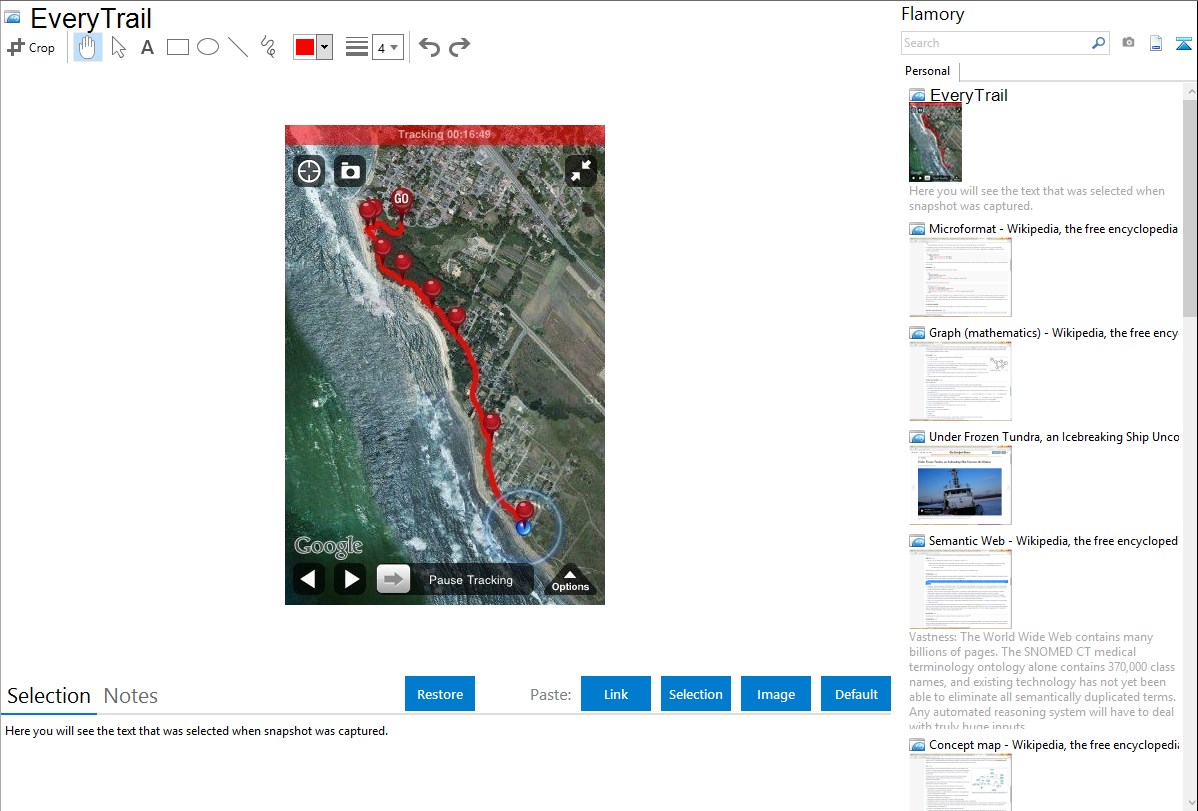Choose the arrow pointer selection tool
The image size is (1198, 811).
pos(118,47)
